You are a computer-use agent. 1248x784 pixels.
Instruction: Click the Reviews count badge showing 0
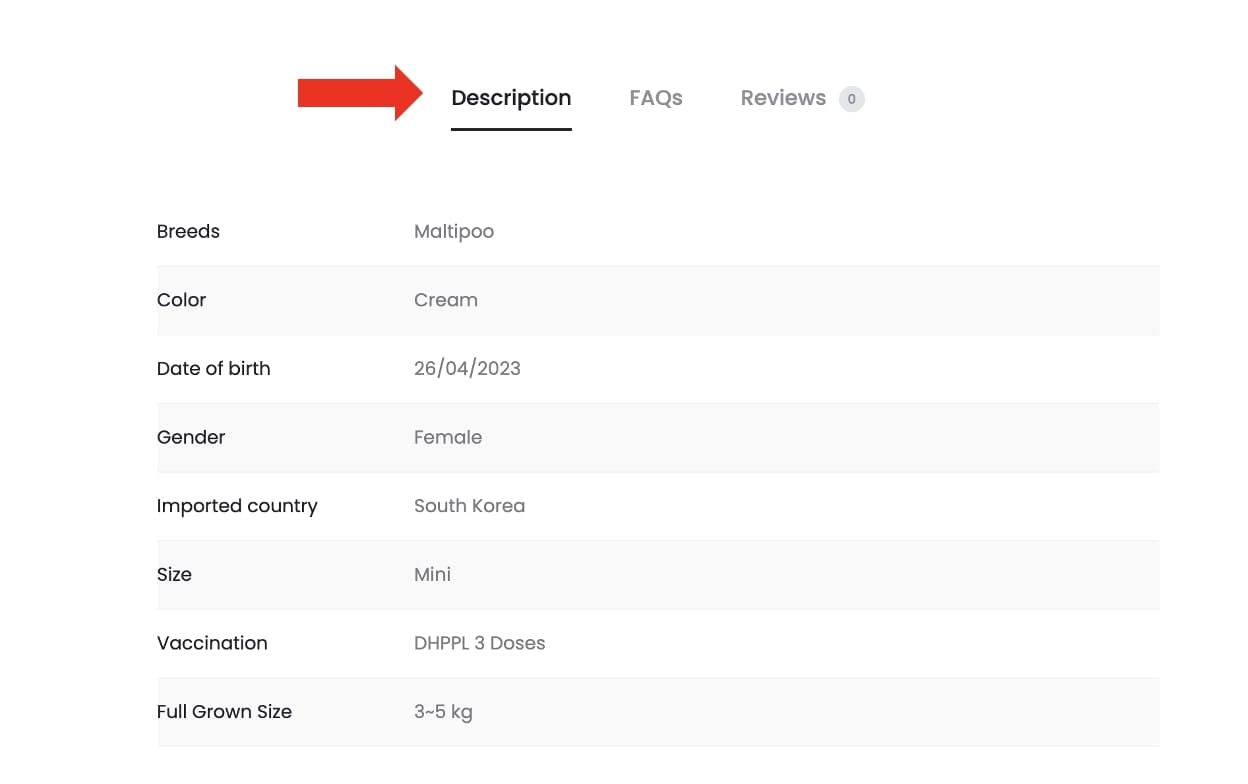pyautogui.click(x=852, y=99)
